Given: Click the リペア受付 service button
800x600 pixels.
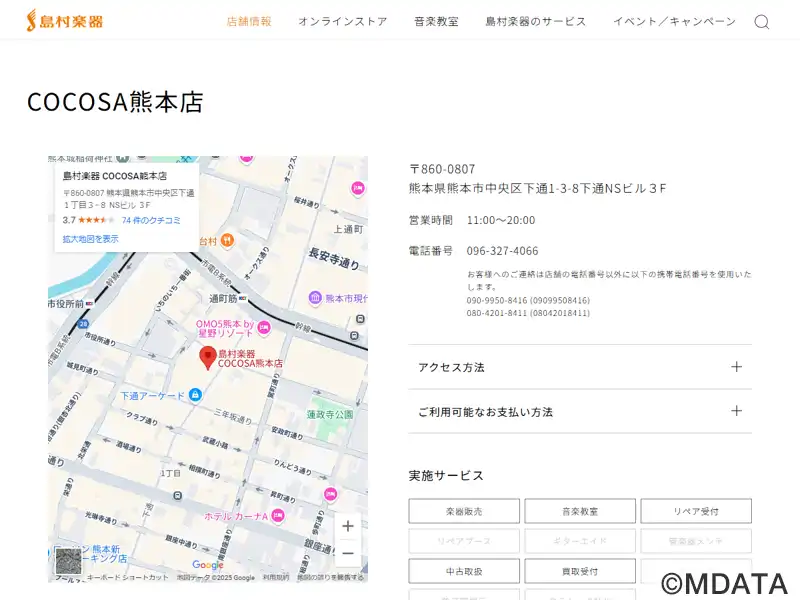Looking at the screenshot, I should click(696, 511).
